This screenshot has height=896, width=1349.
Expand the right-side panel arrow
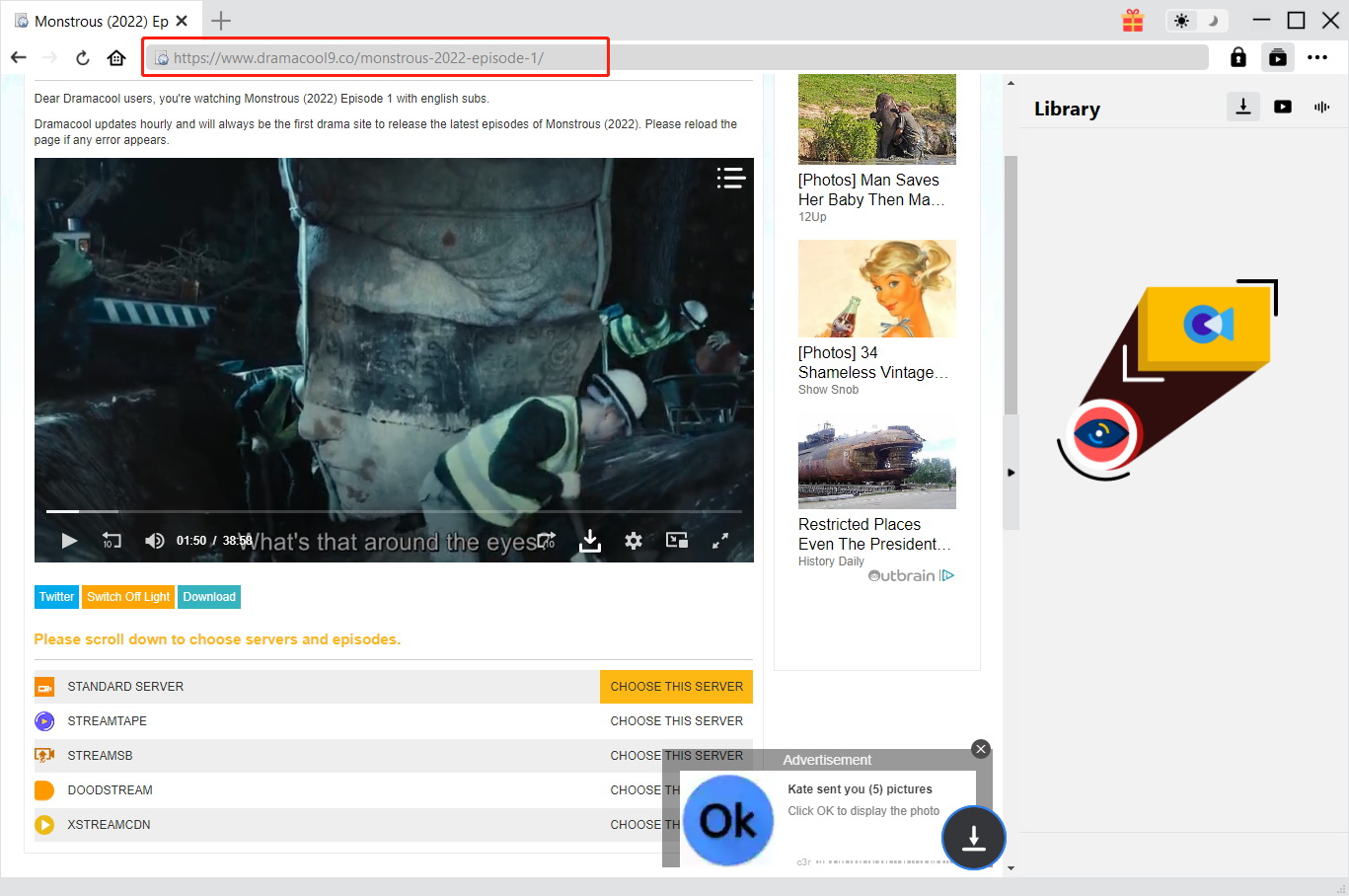tap(1011, 472)
